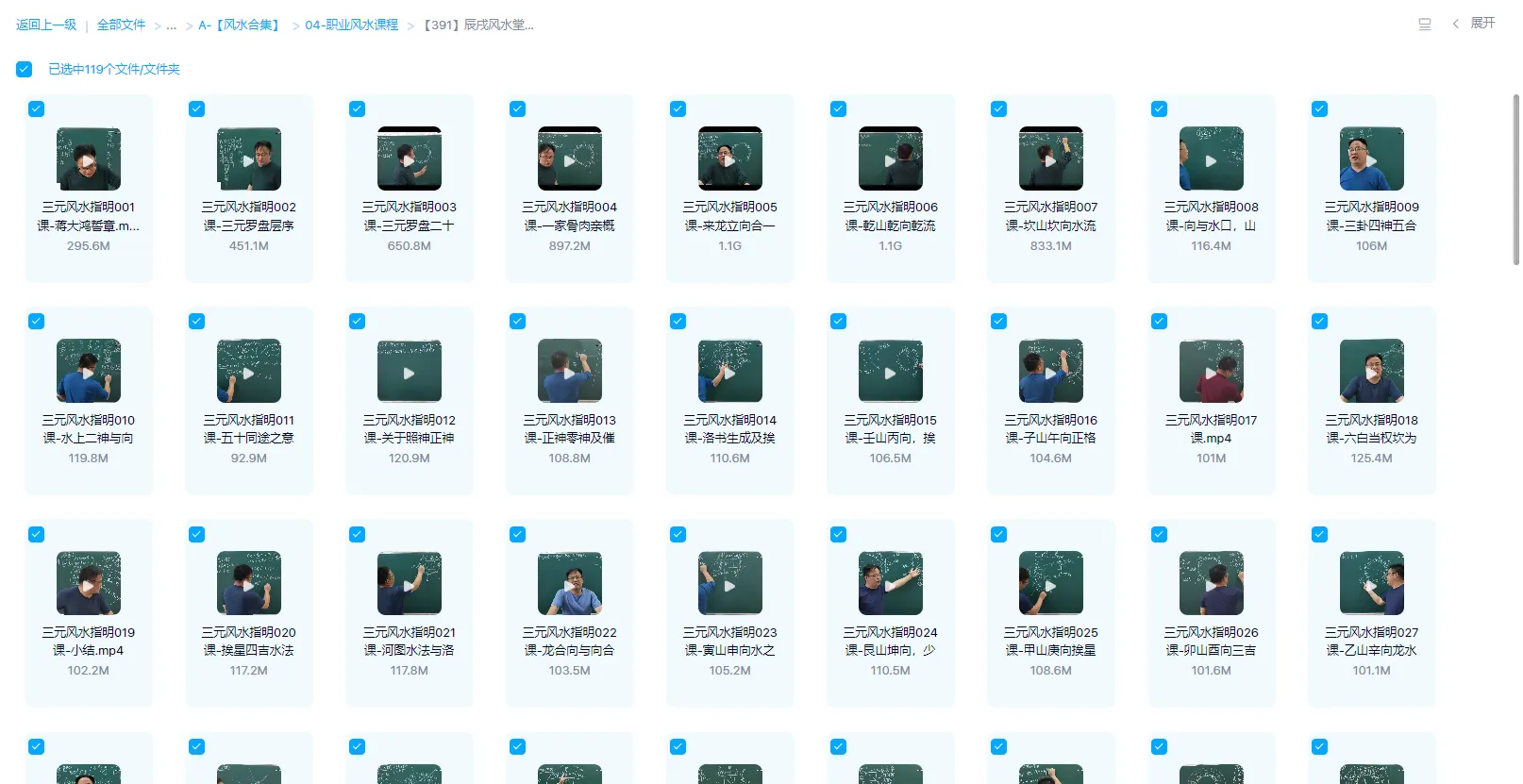The width and height of the screenshot is (1523, 784).
Task: Play the 三元风水指明006 video thumbnail
Action: (891, 158)
